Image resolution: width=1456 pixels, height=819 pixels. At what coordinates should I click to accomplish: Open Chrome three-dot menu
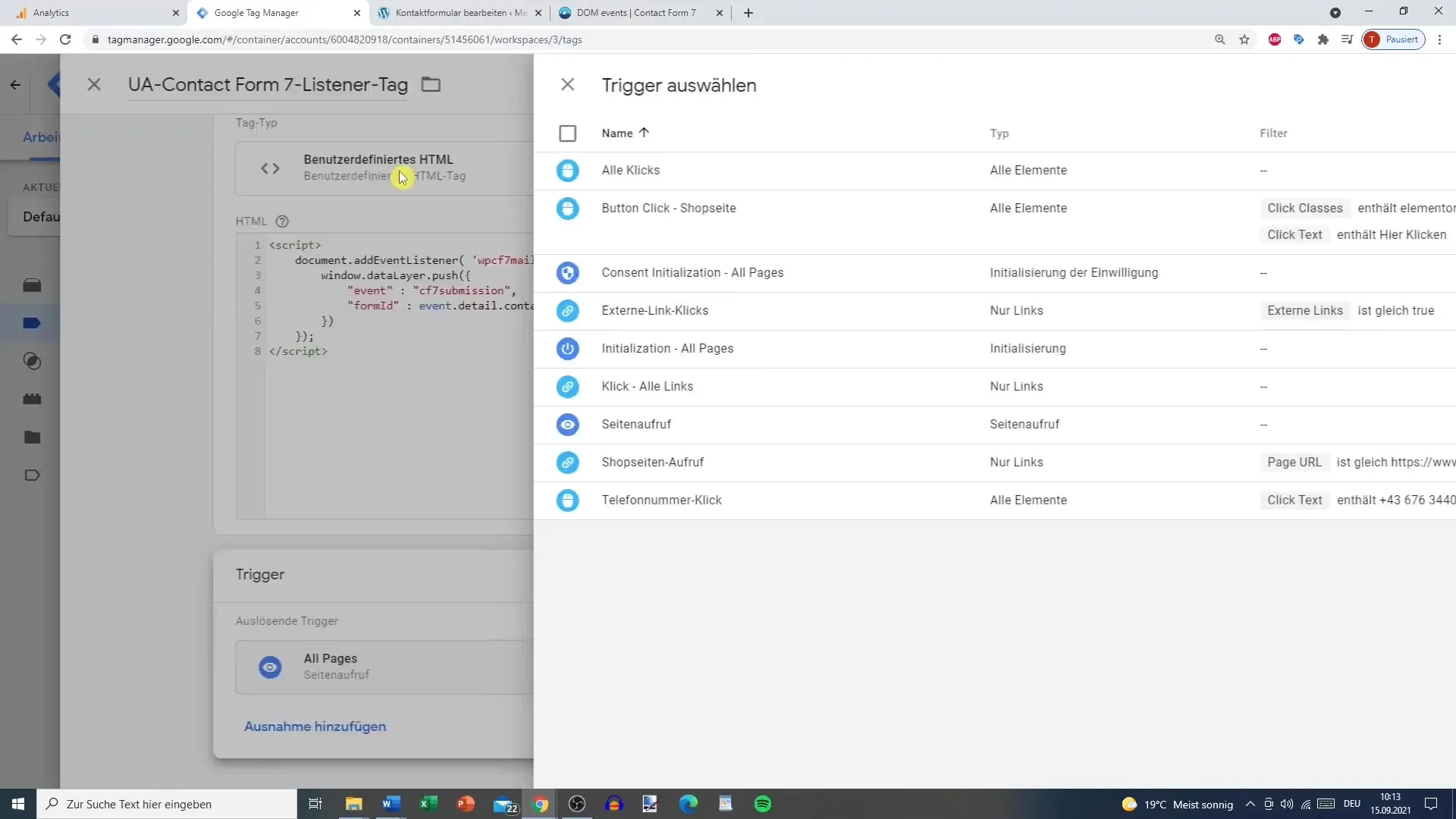click(1439, 39)
